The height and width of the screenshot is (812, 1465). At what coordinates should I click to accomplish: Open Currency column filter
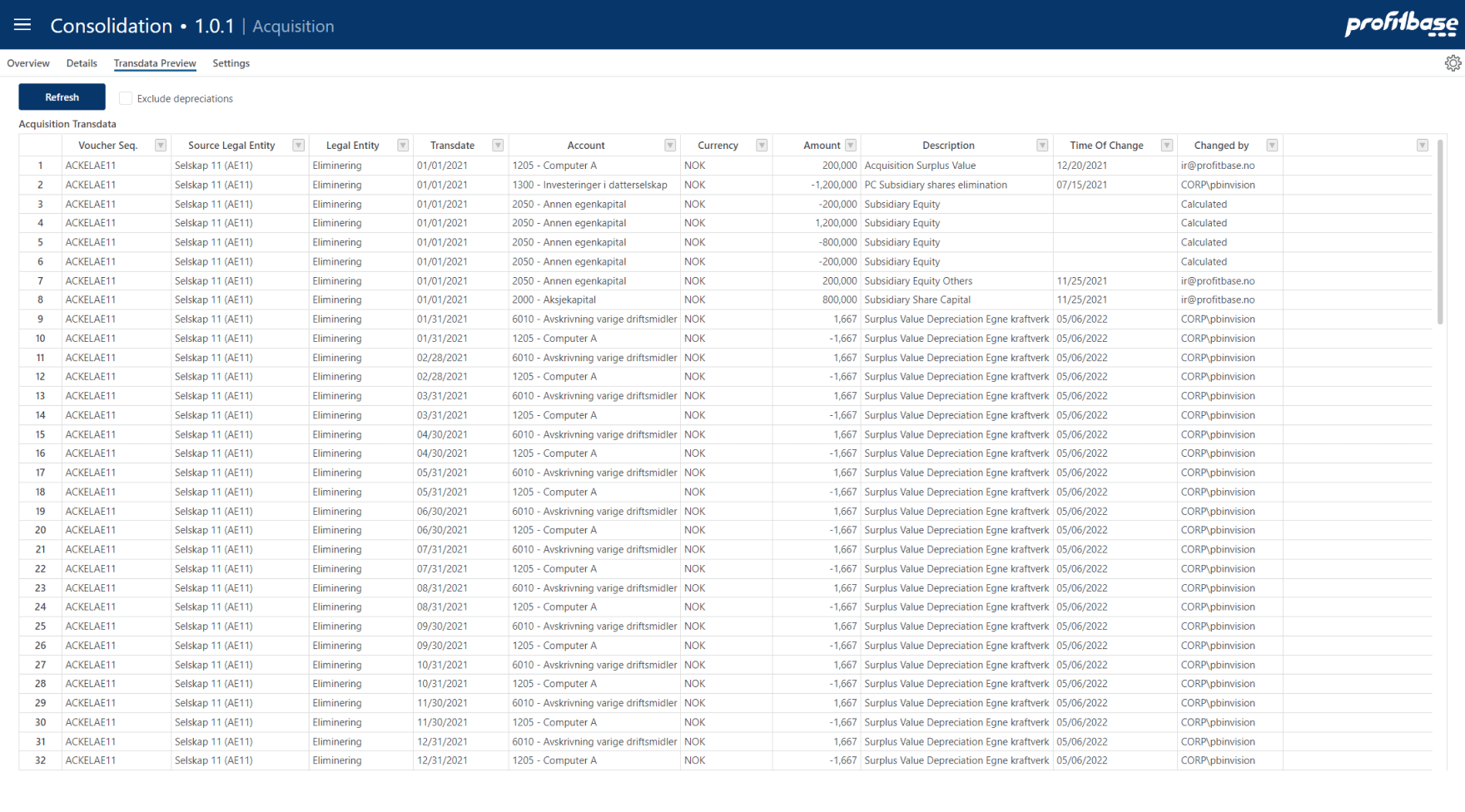tap(762, 146)
